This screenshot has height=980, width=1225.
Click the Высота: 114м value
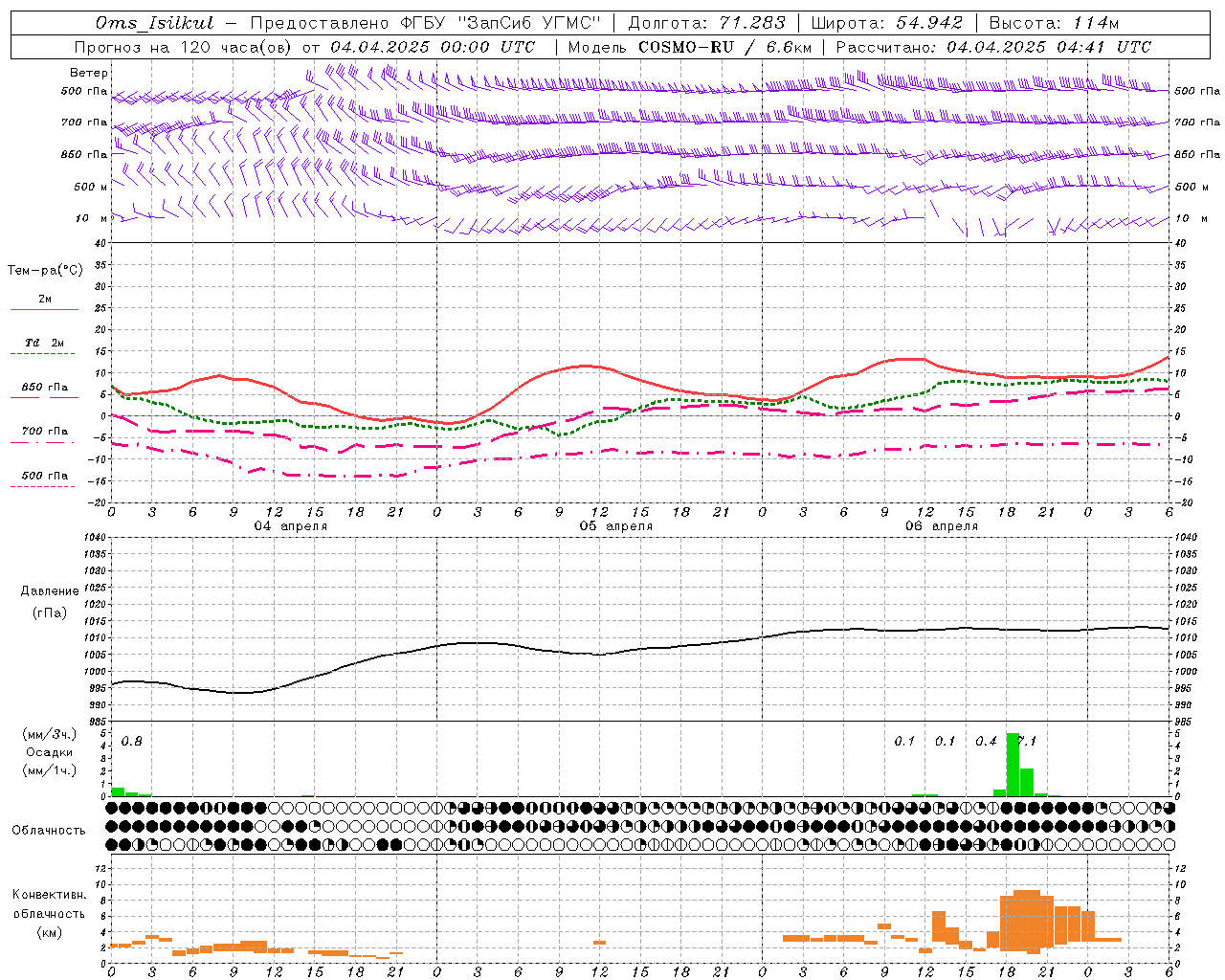[x=1053, y=23]
